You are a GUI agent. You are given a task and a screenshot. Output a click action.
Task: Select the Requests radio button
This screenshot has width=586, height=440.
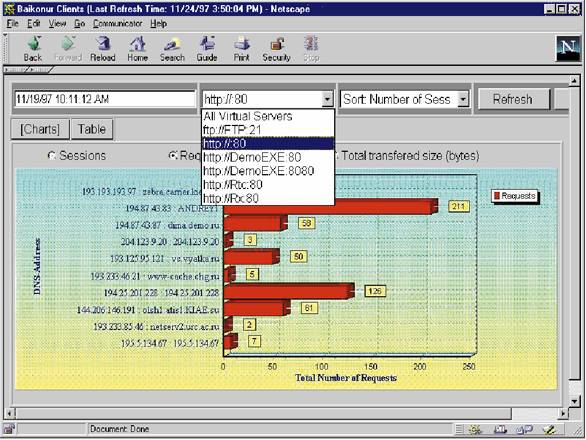[x=173, y=155]
